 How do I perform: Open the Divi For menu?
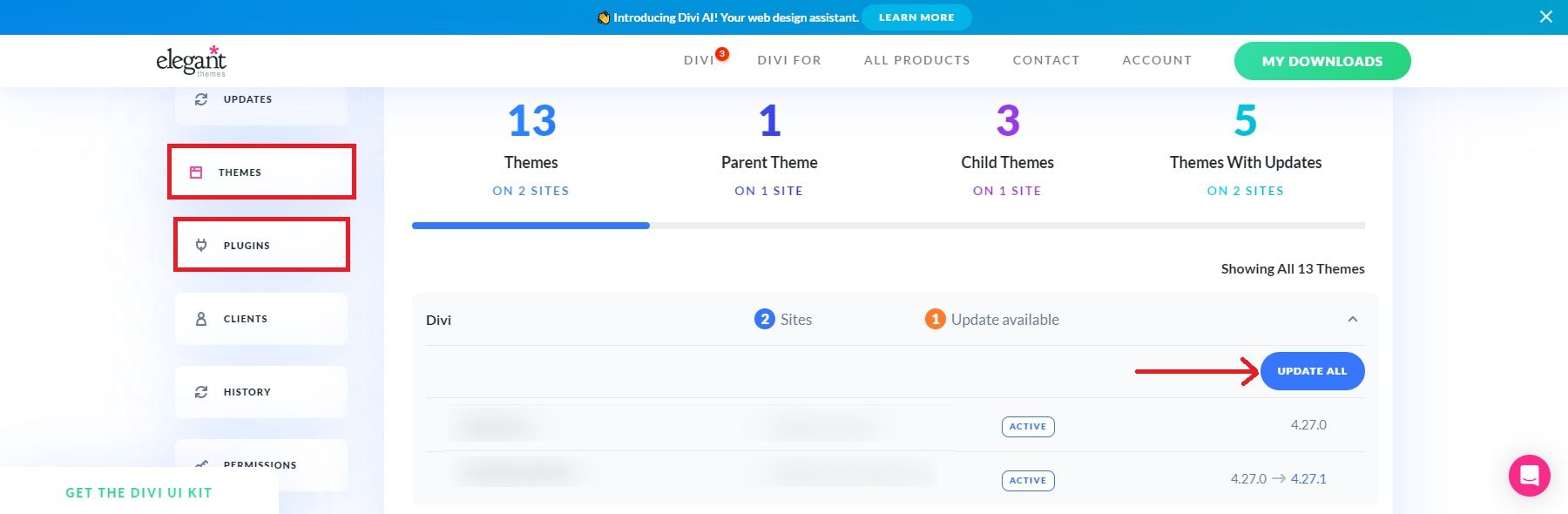[788, 60]
